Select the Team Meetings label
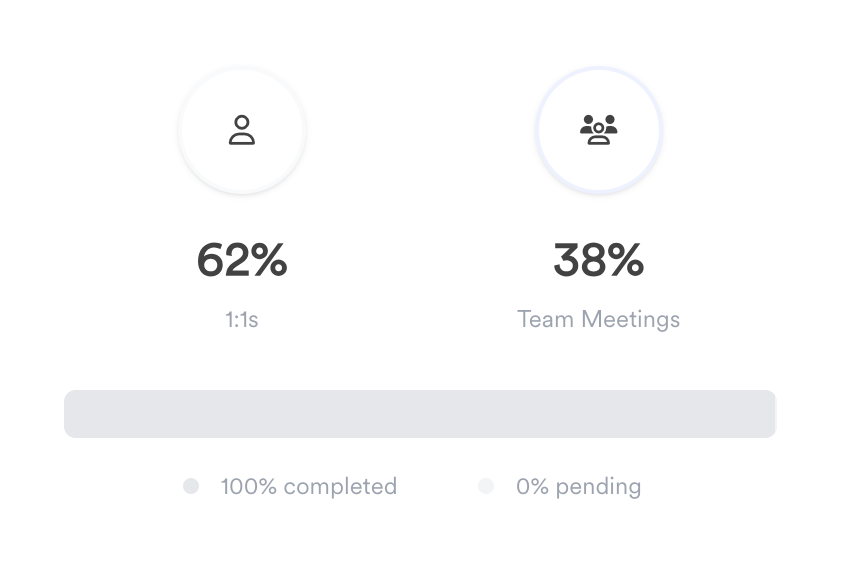This screenshot has height=563, width=841. pyautogui.click(x=598, y=320)
